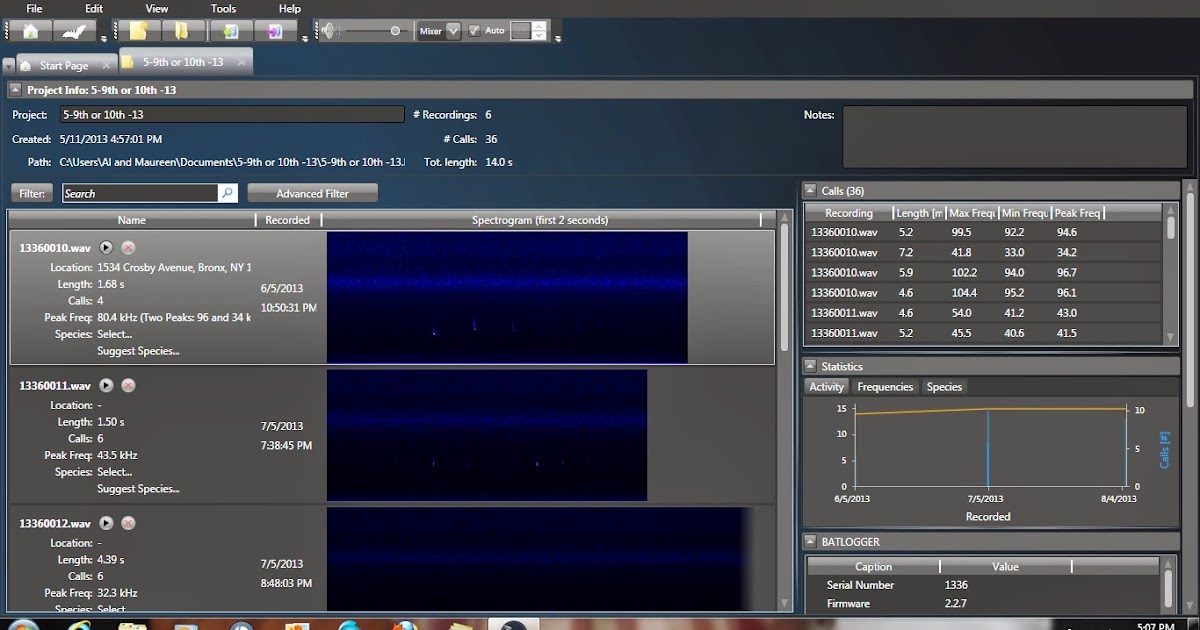This screenshot has height=630, width=1200.
Task: Create a new project with the toolbar icon
Action: click(140, 30)
